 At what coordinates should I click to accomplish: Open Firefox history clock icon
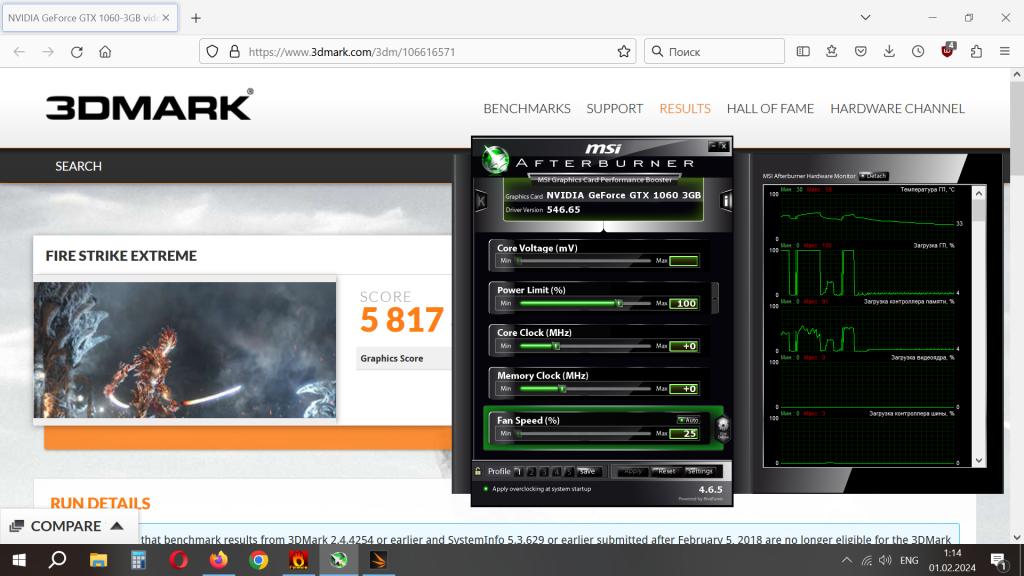(x=918, y=52)
